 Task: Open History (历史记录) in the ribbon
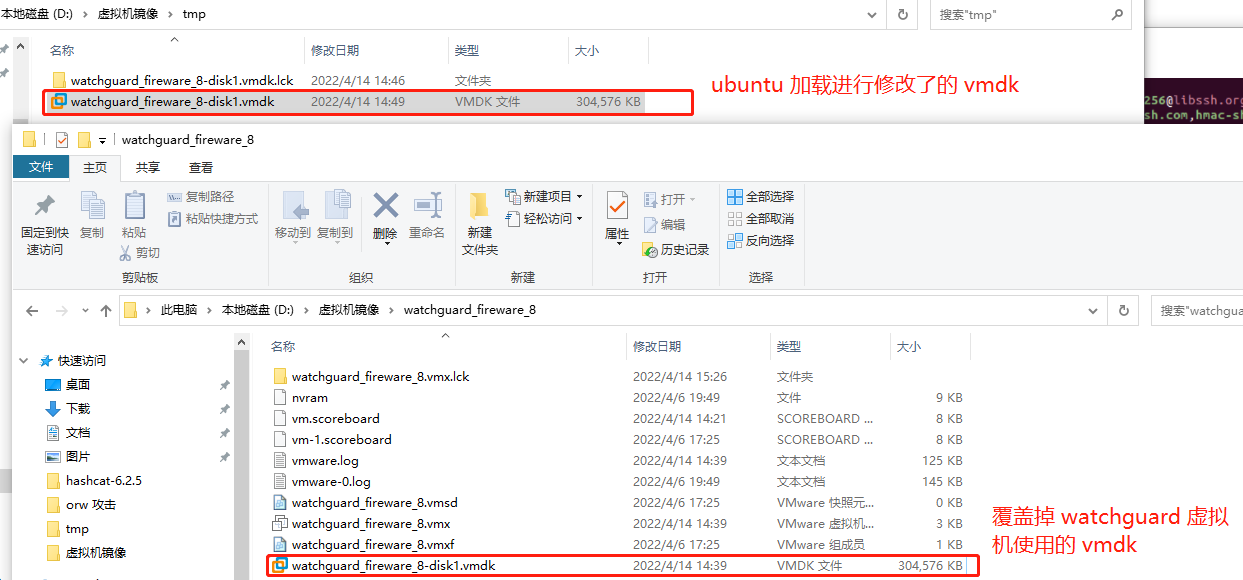pos(676,249)
